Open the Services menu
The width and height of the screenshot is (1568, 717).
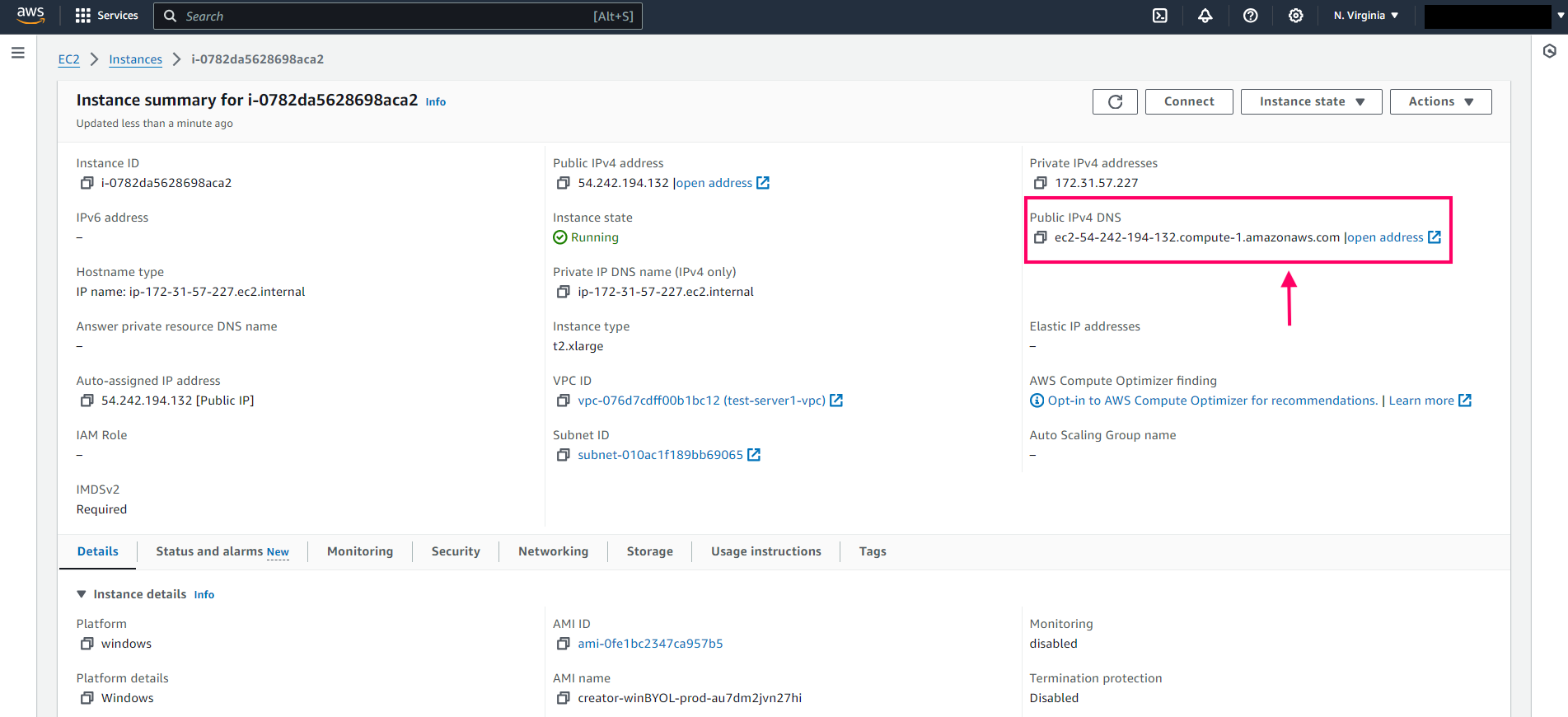(107, 16)
